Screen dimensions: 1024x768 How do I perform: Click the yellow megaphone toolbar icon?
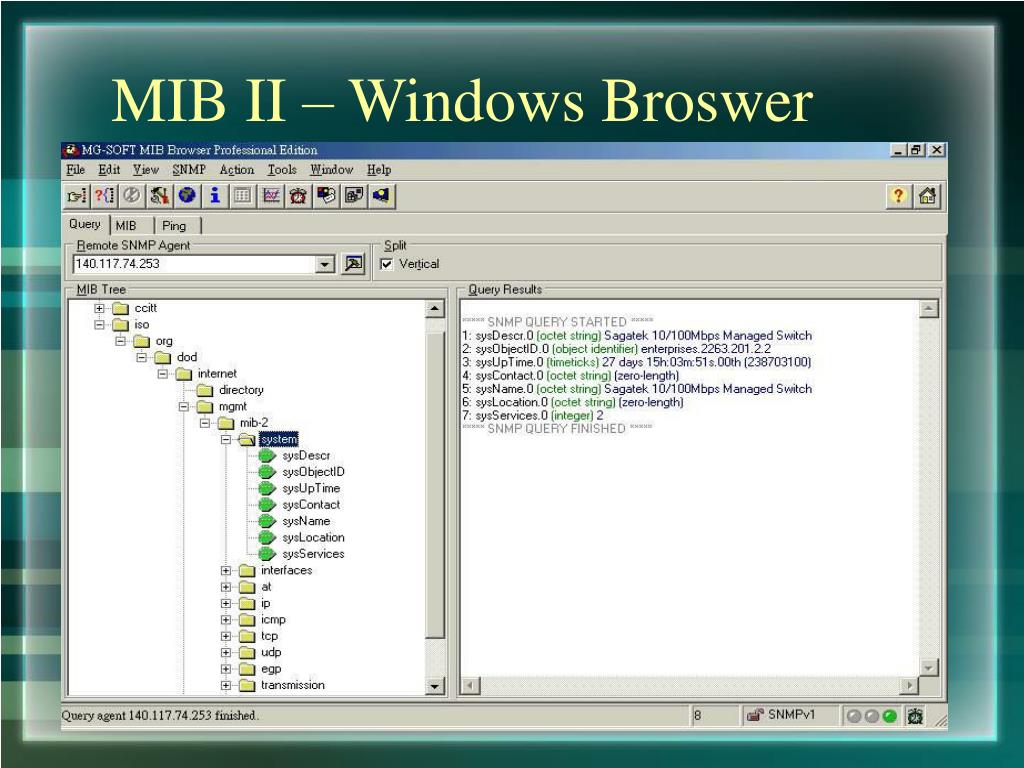click(x=381, y=195)
